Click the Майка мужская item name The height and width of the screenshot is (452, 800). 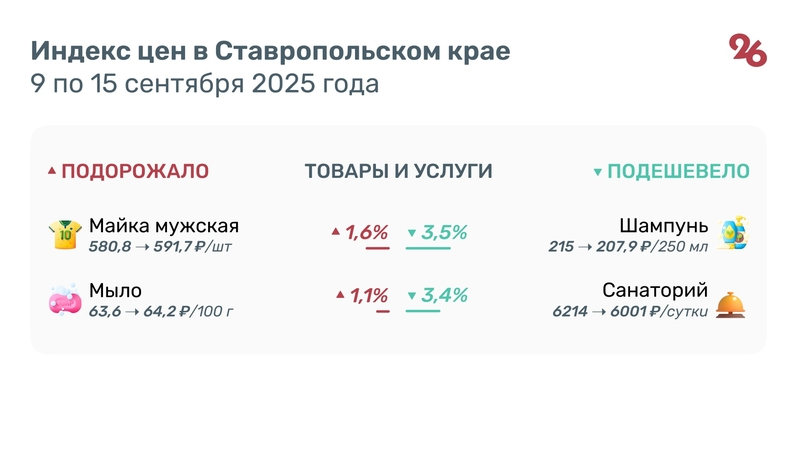coord(164,225)
